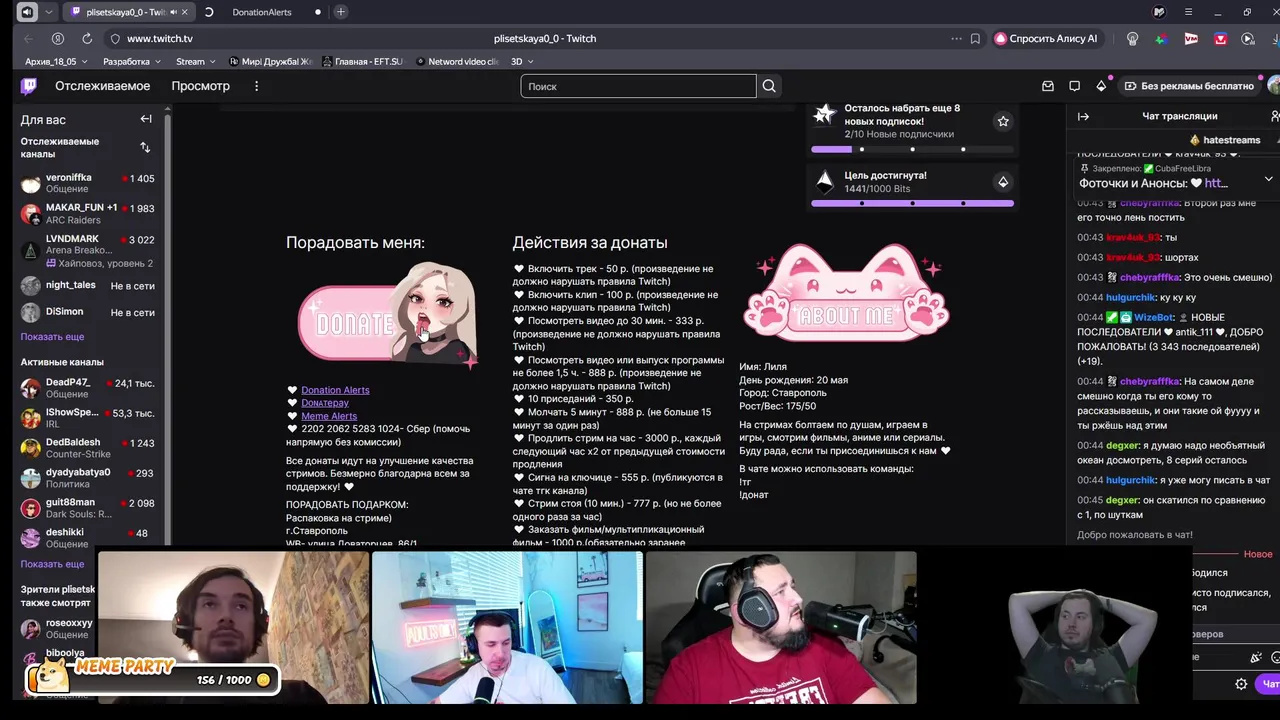This screenshot has width=1280, height=720.
Task: Open the Stream bookmarks folder
Action: 196,61
